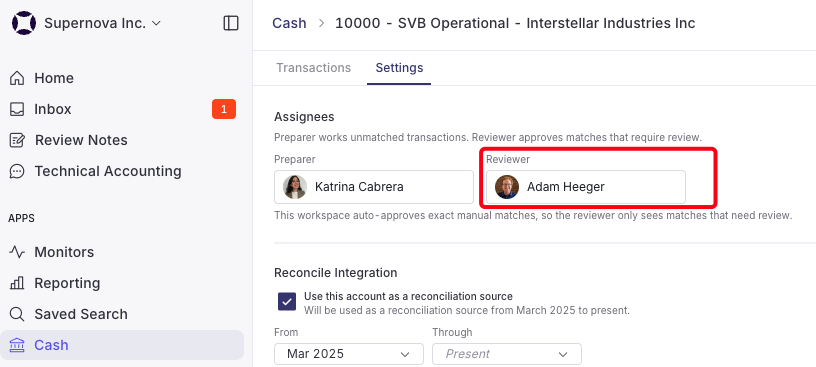Open the Preparer field Katrina Cabrera
The height and width of the screenshot is (367, 816).
(374, 187)
